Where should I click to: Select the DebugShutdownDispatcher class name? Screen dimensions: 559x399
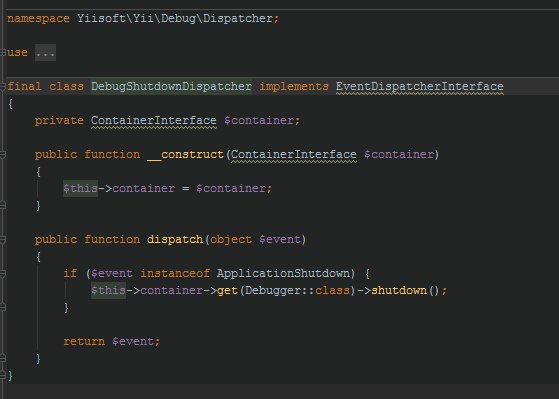click(x=171, y=86)
